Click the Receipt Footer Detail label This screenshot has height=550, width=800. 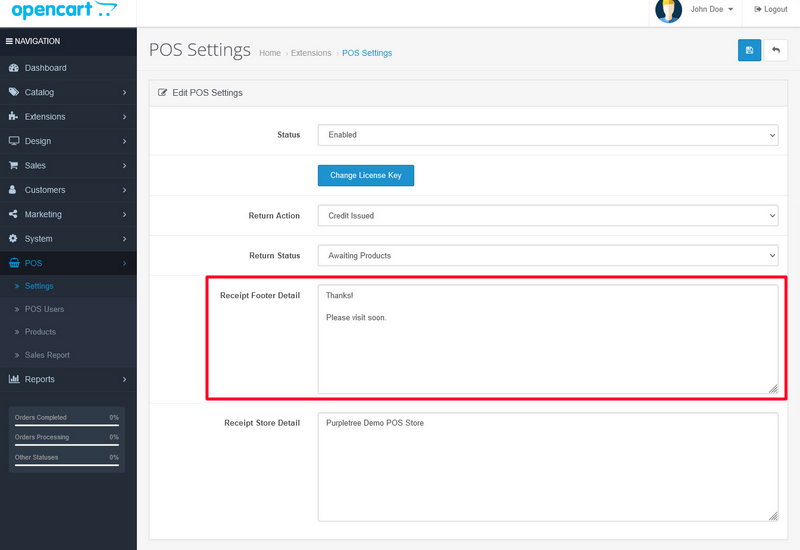[x=260, y=295]
